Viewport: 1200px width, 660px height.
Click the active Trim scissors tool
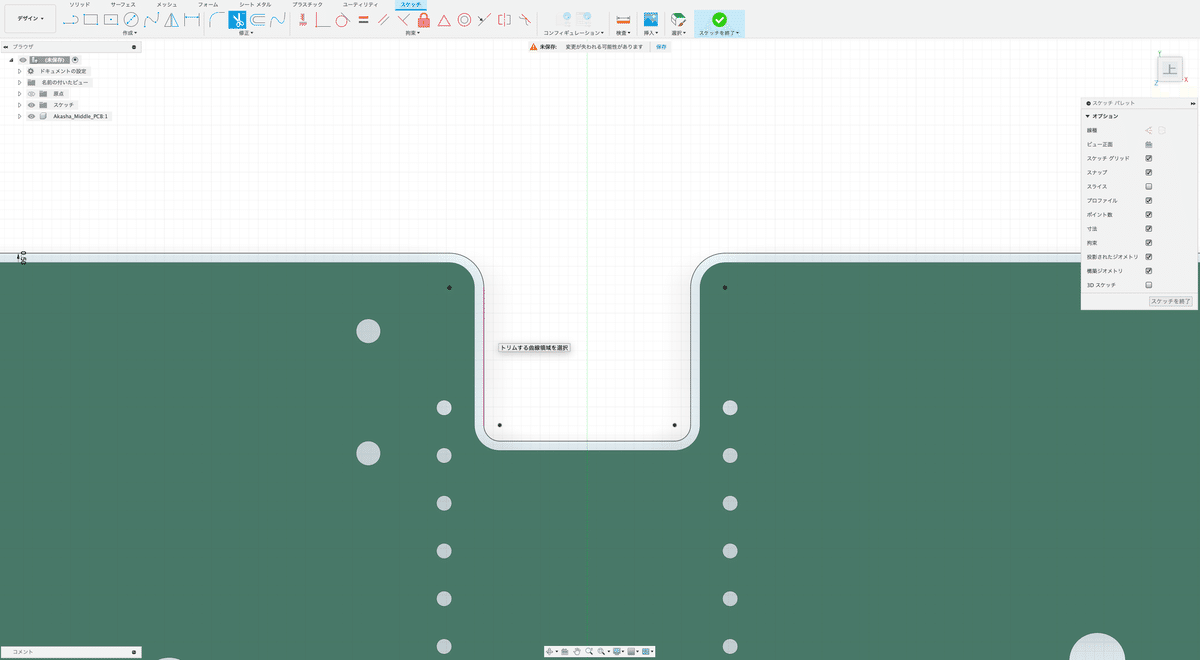pyautogui.click(x=237, y=19)
